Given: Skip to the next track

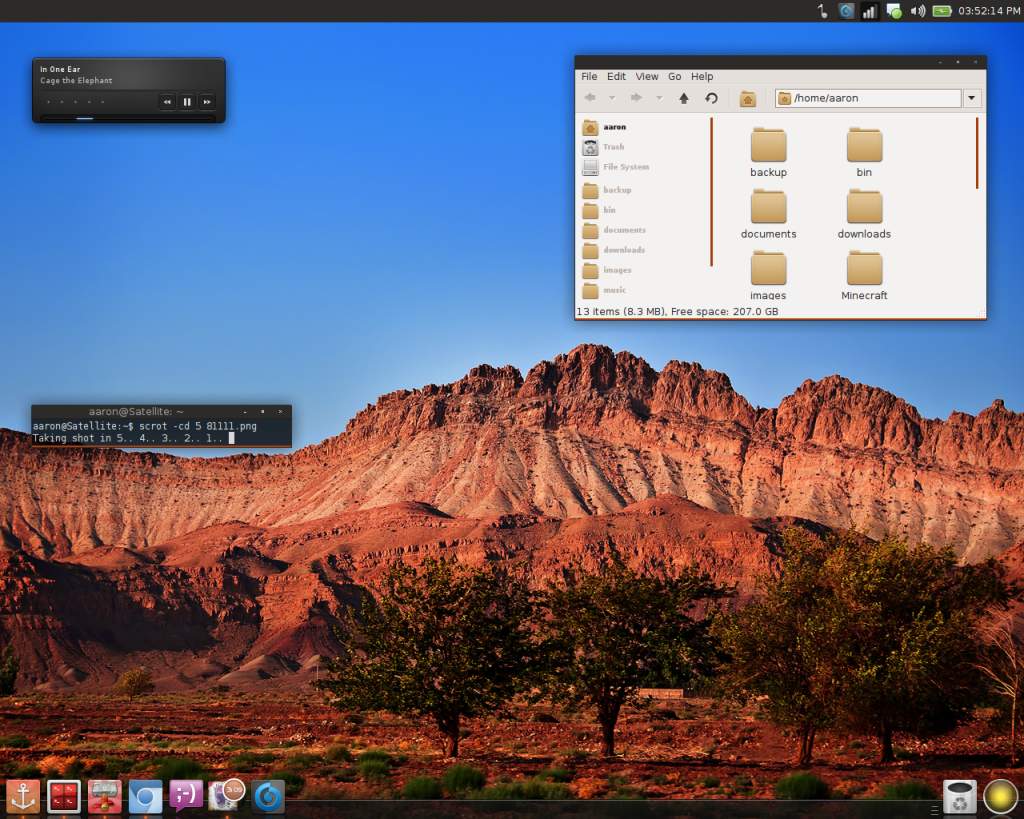Looking at the screenshot, I should (x=207, y=102).
